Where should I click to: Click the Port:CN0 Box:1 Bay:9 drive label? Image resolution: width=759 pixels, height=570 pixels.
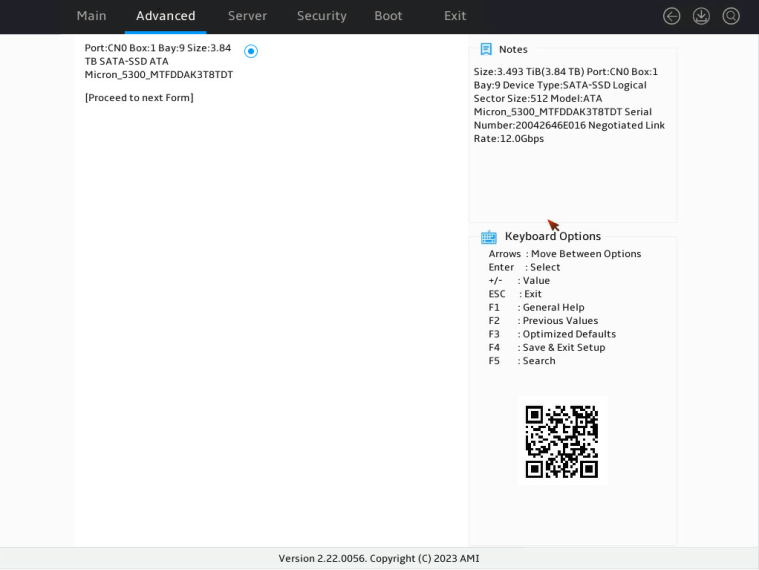(x=159, y=61)
